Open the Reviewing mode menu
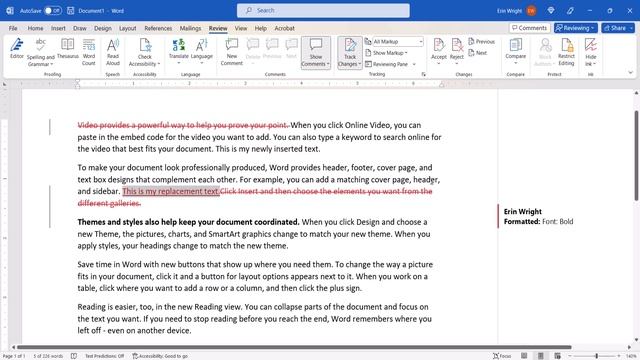The width and height of the screenshot is (640, 360). coord(576,28)
